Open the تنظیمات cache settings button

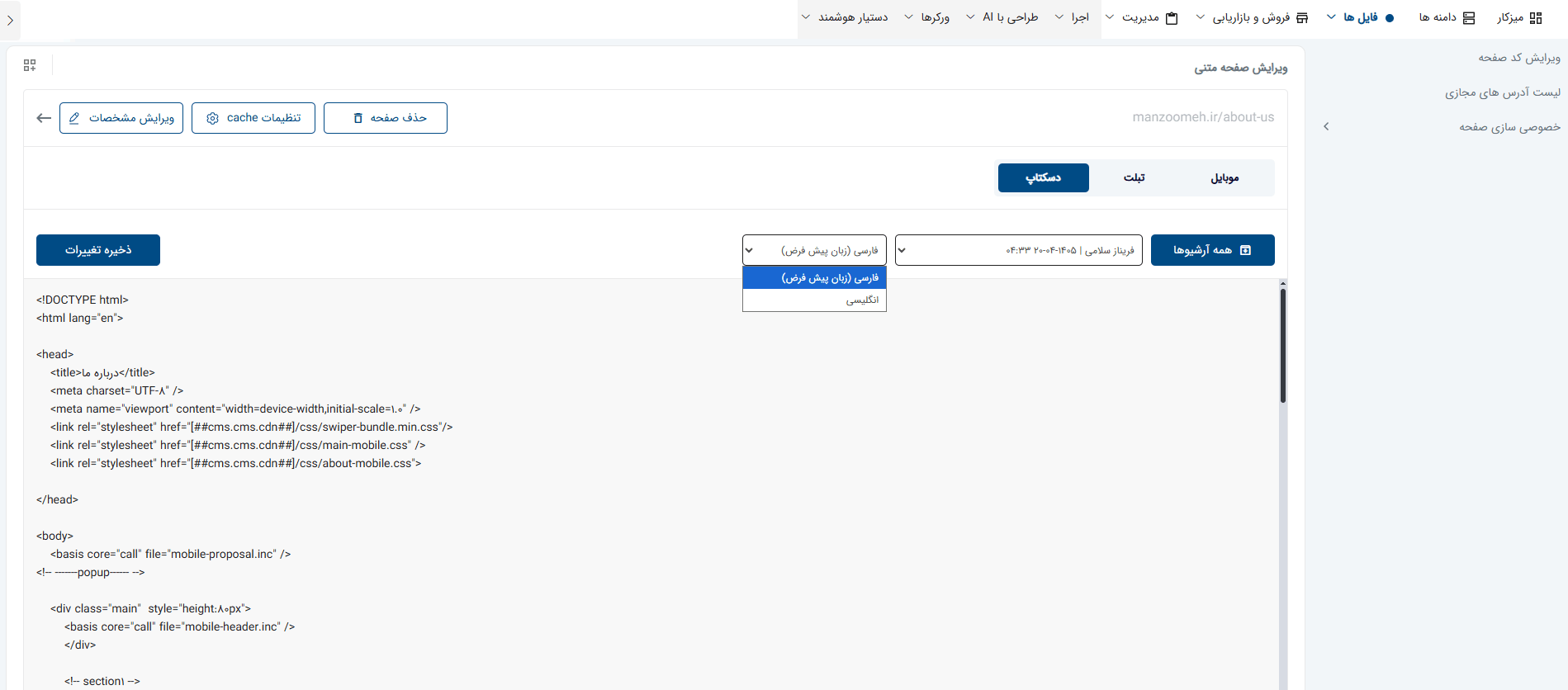253,118
